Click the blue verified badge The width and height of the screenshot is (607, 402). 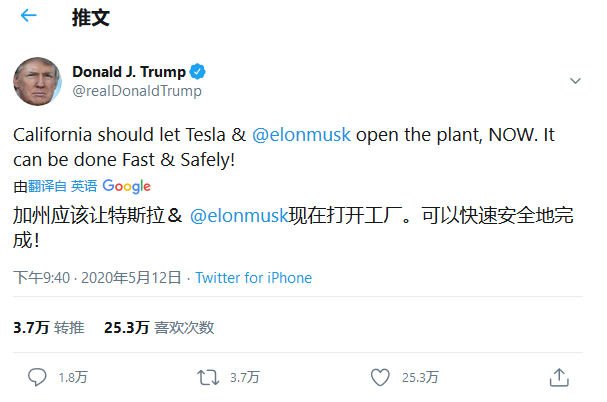199,71
